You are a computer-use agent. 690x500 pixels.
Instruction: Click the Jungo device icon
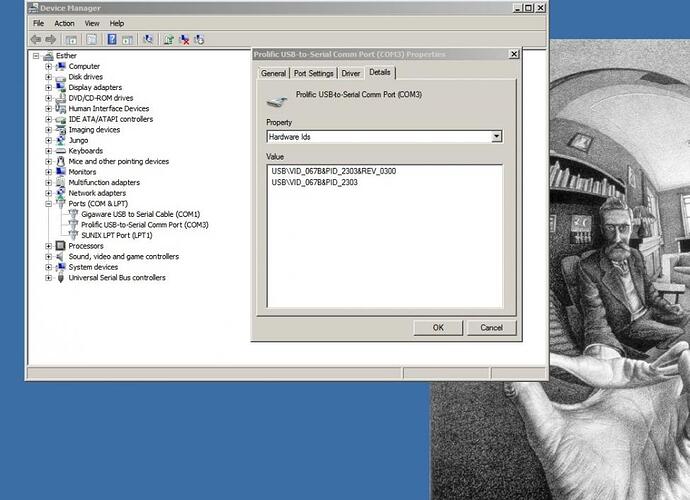tap(61, 140)
